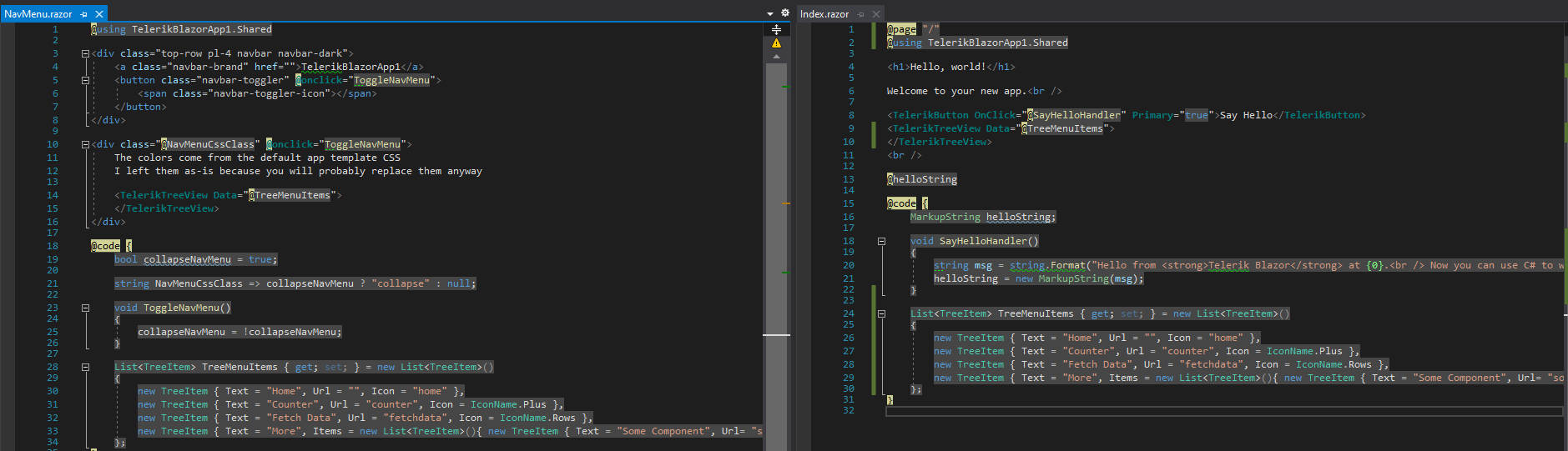
Task: Close the Index.razor tab
Action: (x=876, y=14)
